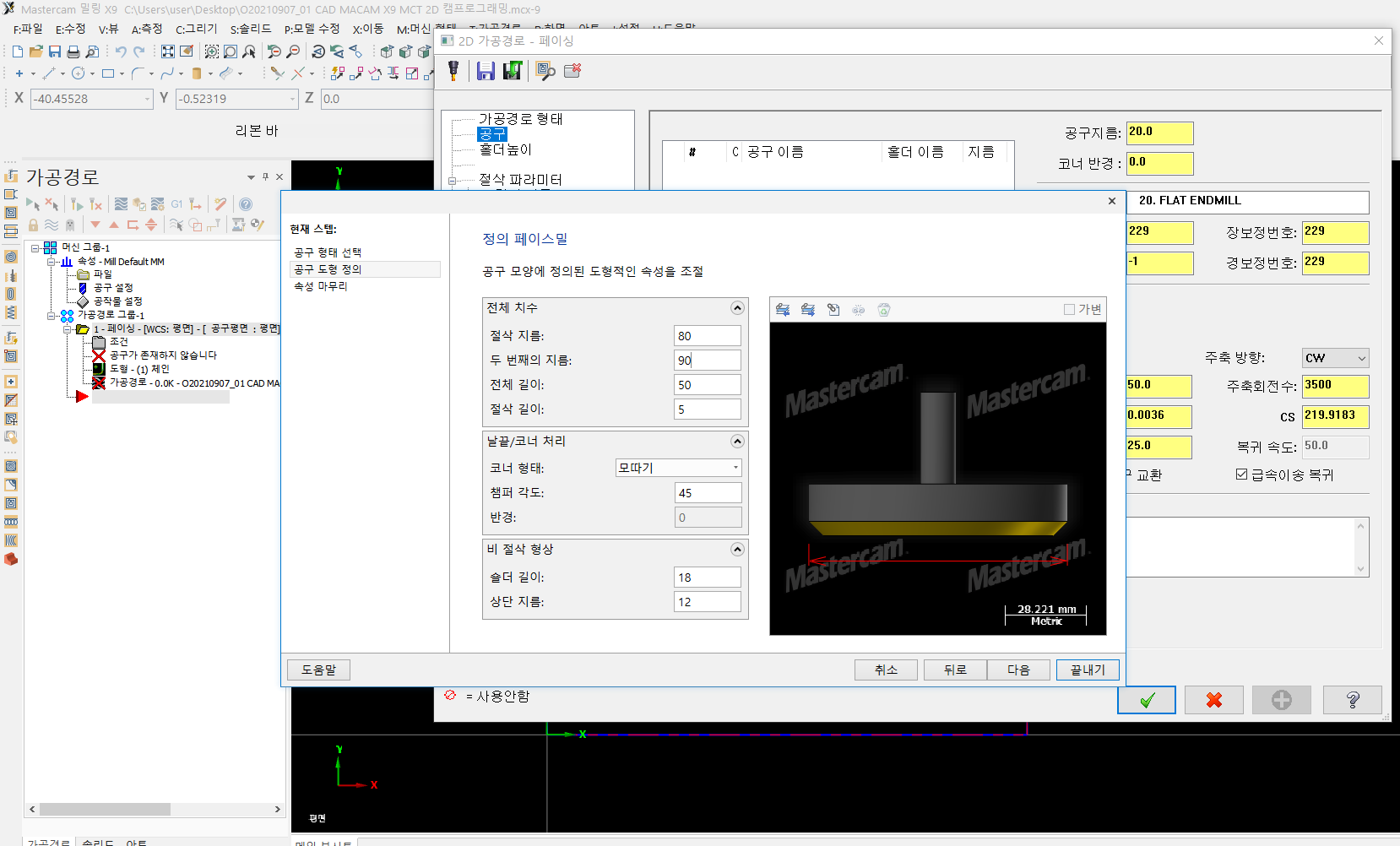Click the Help question icon in the toolpath manager
This screenshot has width=1400, height=846.
coord(246,204)
